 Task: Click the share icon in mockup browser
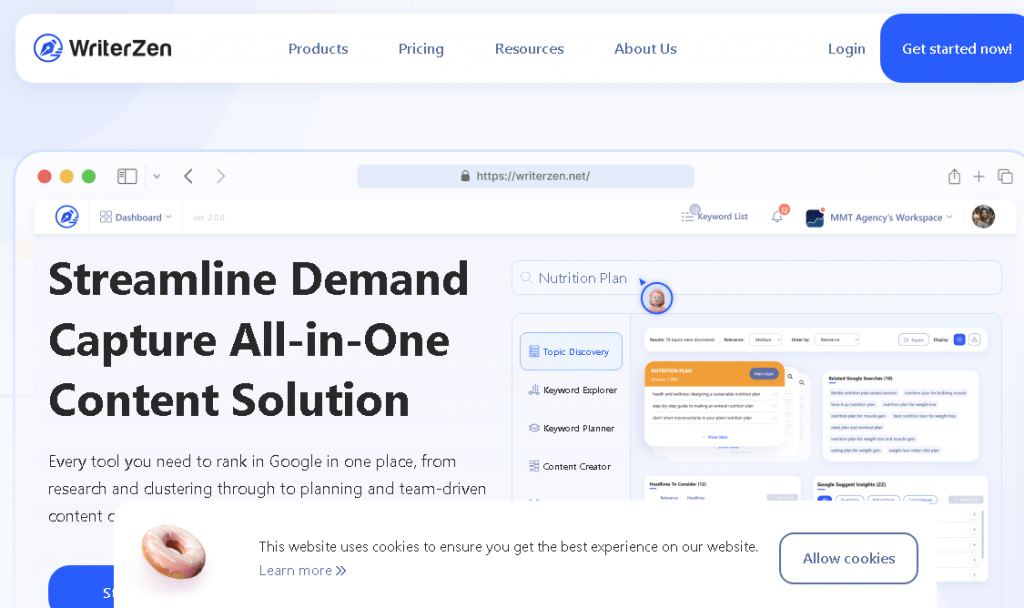[x=954, y=176]
